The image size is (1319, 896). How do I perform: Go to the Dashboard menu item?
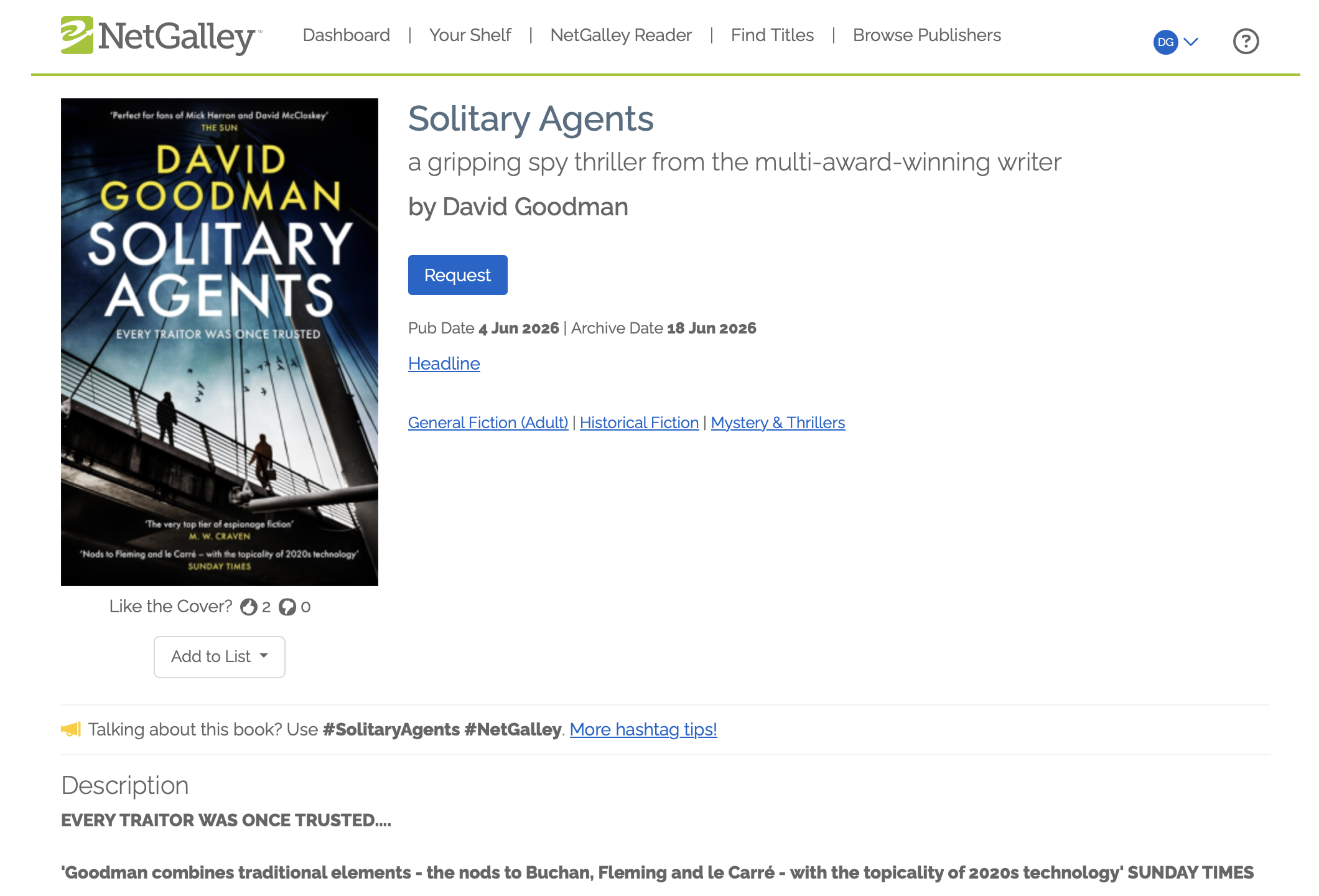coord(346,35)
